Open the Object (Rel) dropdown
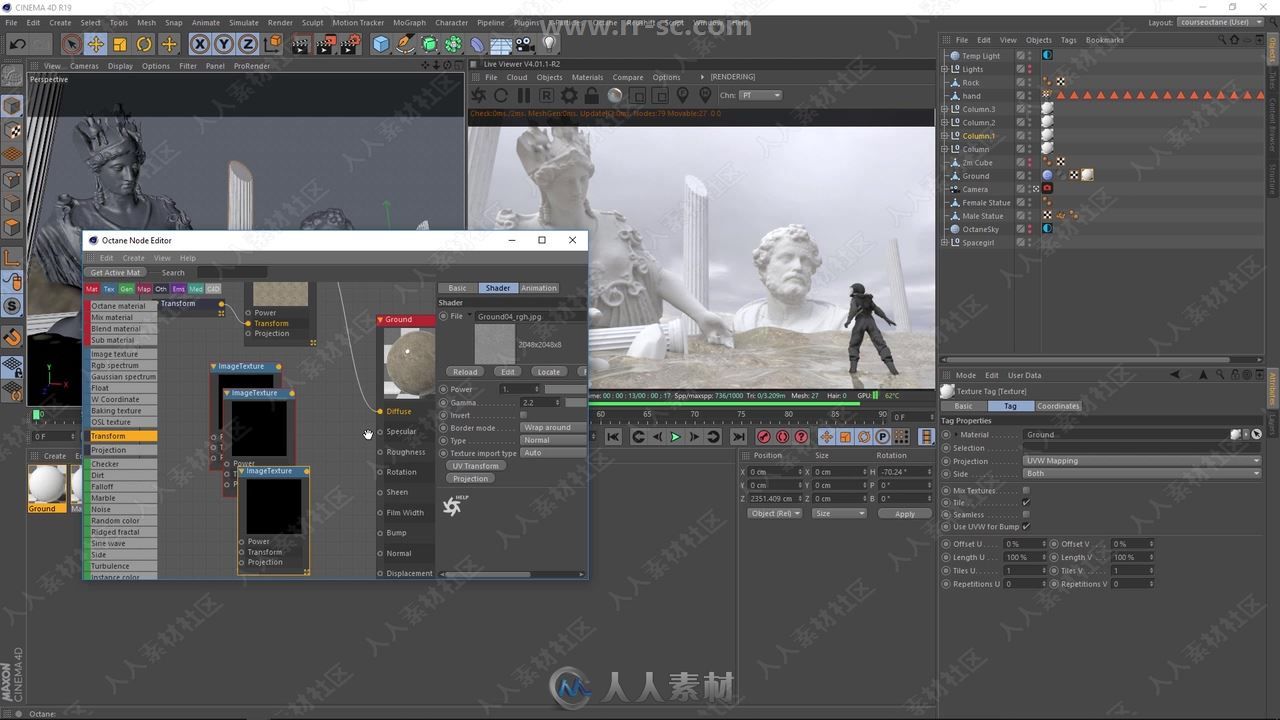The height and width of the screenshot is (720, 1280). coord(775,514)
